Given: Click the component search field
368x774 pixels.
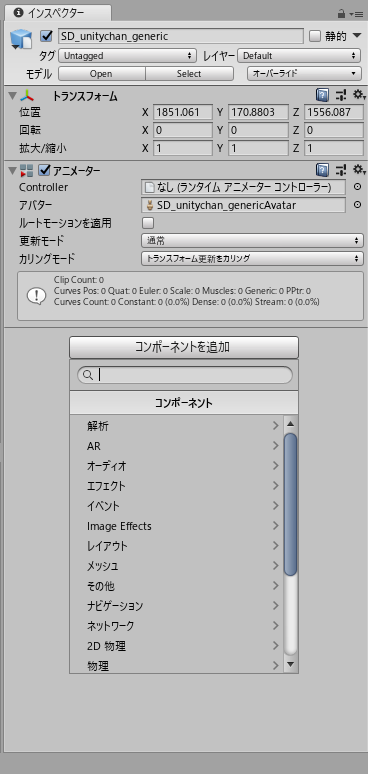Looking at the screenshot, I should pyautogui.click(x=185, y=375).
